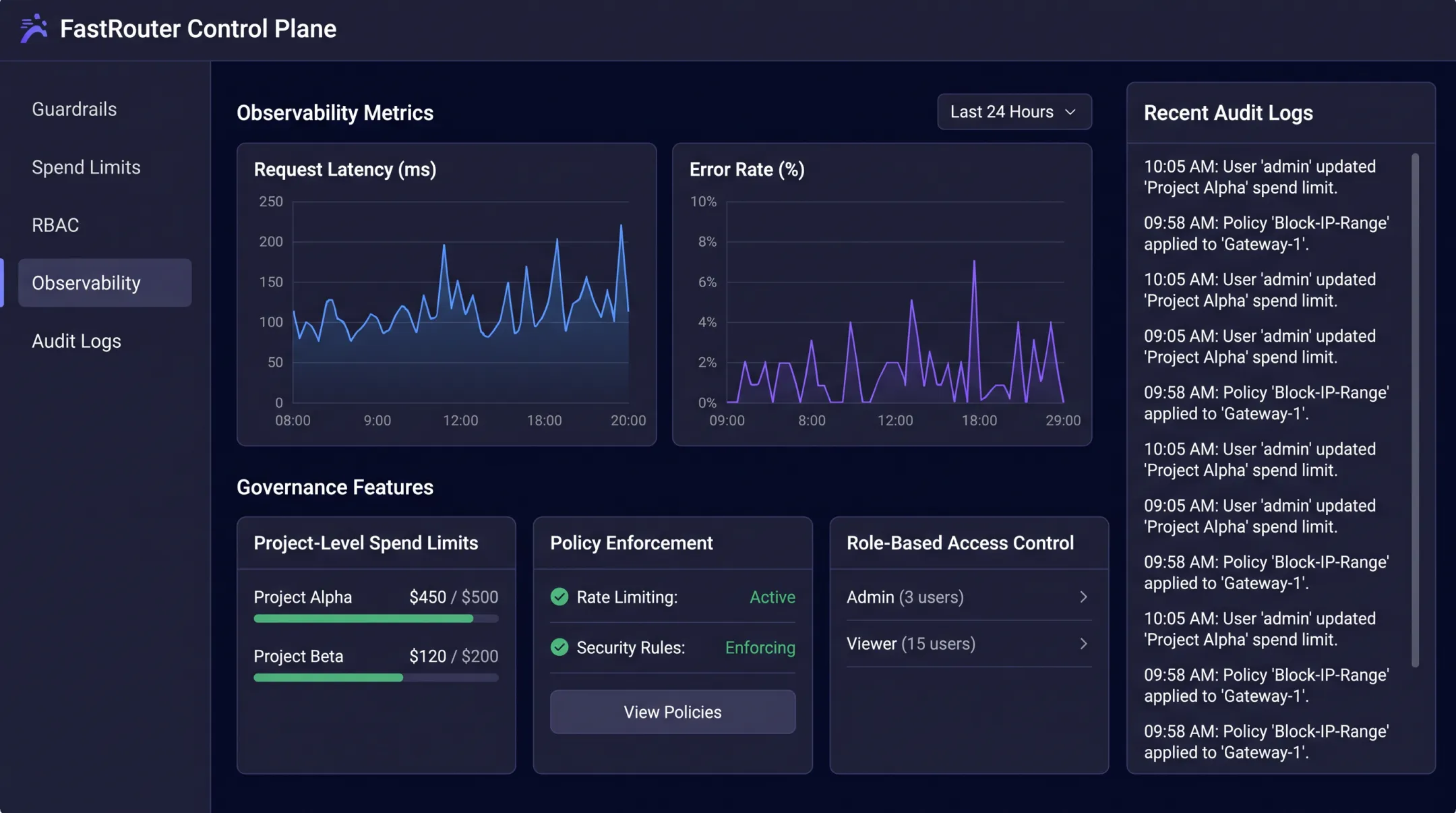Click the 08:00 label on latency time axis
The image size is (1456, 813).
pos(293,421)
